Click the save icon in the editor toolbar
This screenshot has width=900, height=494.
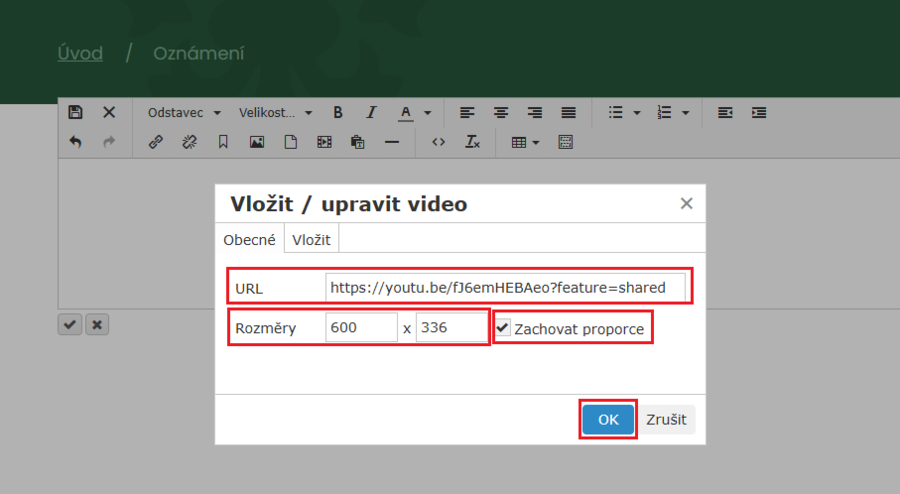75,113
